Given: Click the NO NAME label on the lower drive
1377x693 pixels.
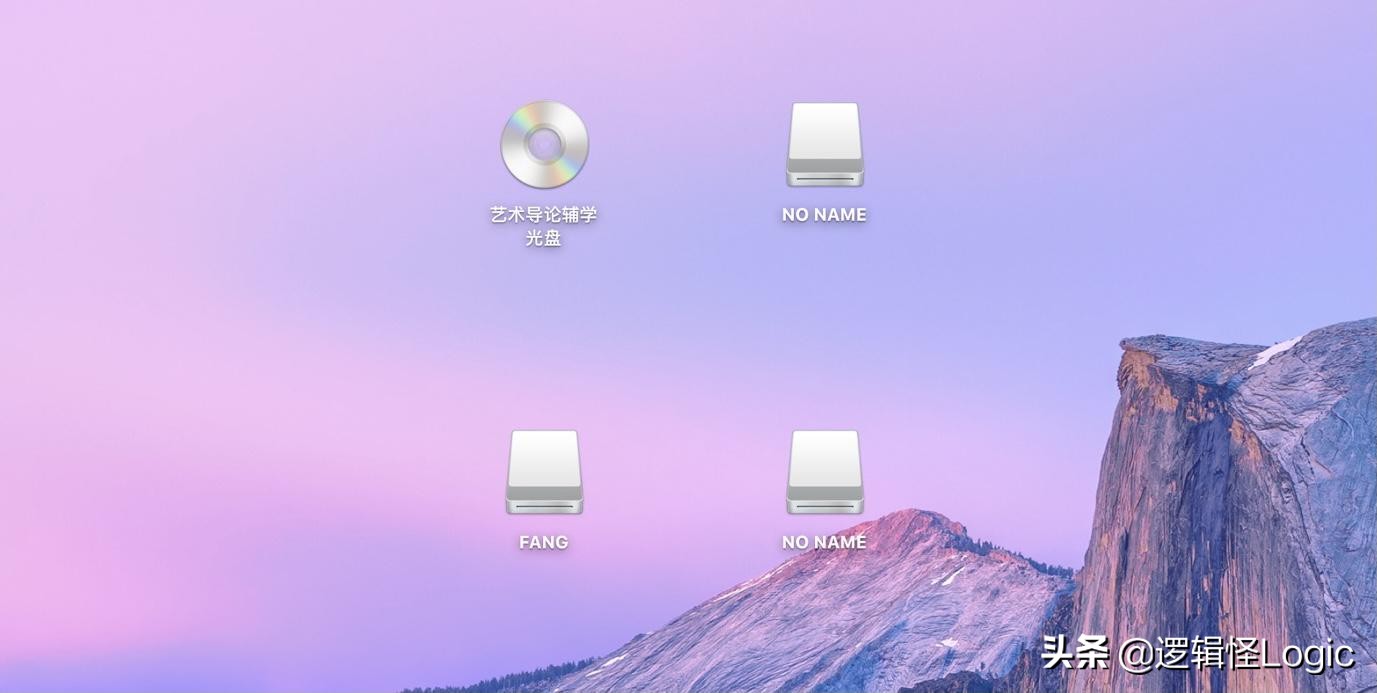Looking at the screenshot, I should (x=823, y=541).
